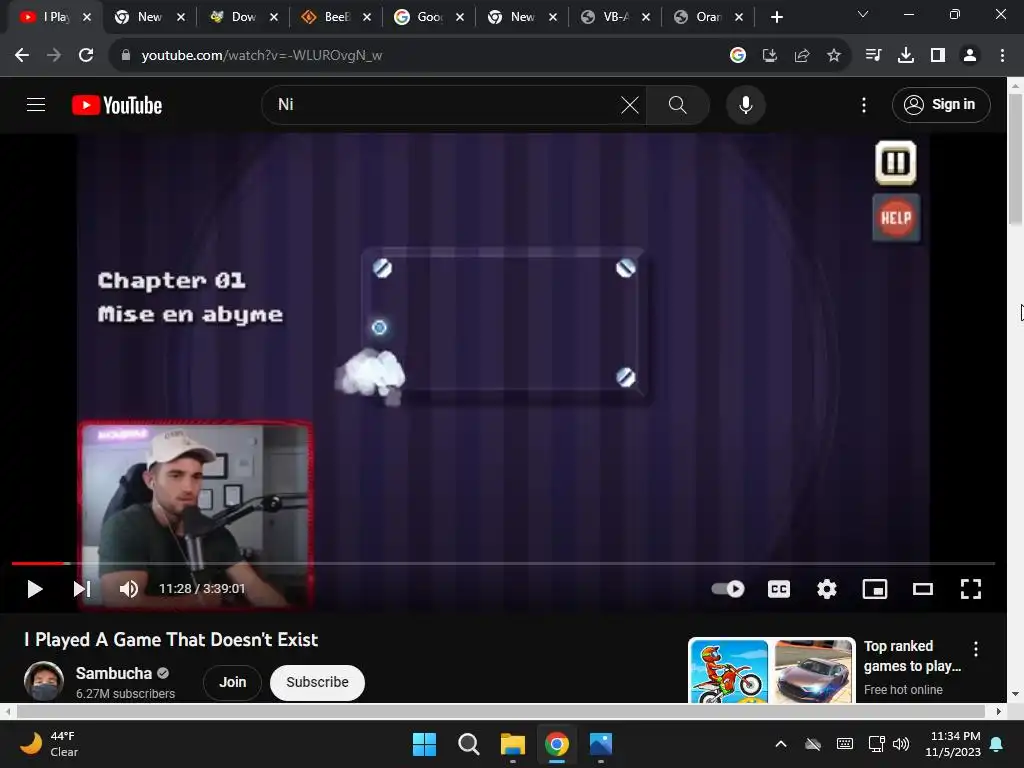This screenshot has width=1024, height=768.
Task: Enable miniplayer mode
Action: pos(874,589)
